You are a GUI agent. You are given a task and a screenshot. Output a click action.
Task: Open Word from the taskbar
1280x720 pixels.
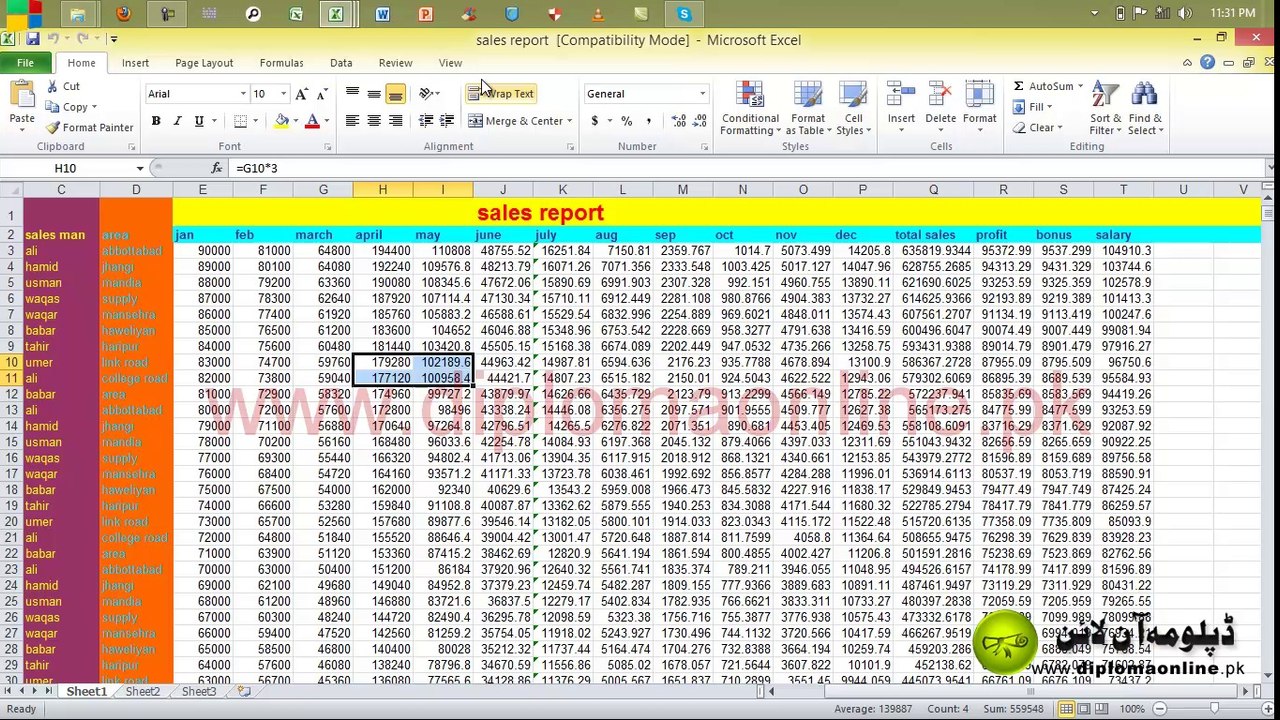pyautogui.click(x=382, y=14)
